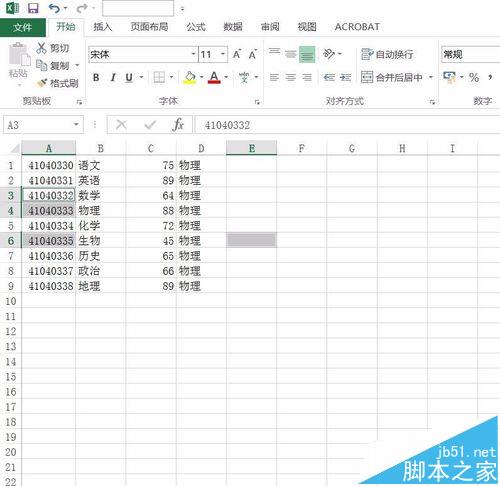Click the yellow Fill Color bucket
The image size is (500, 486).
[190, 77]
